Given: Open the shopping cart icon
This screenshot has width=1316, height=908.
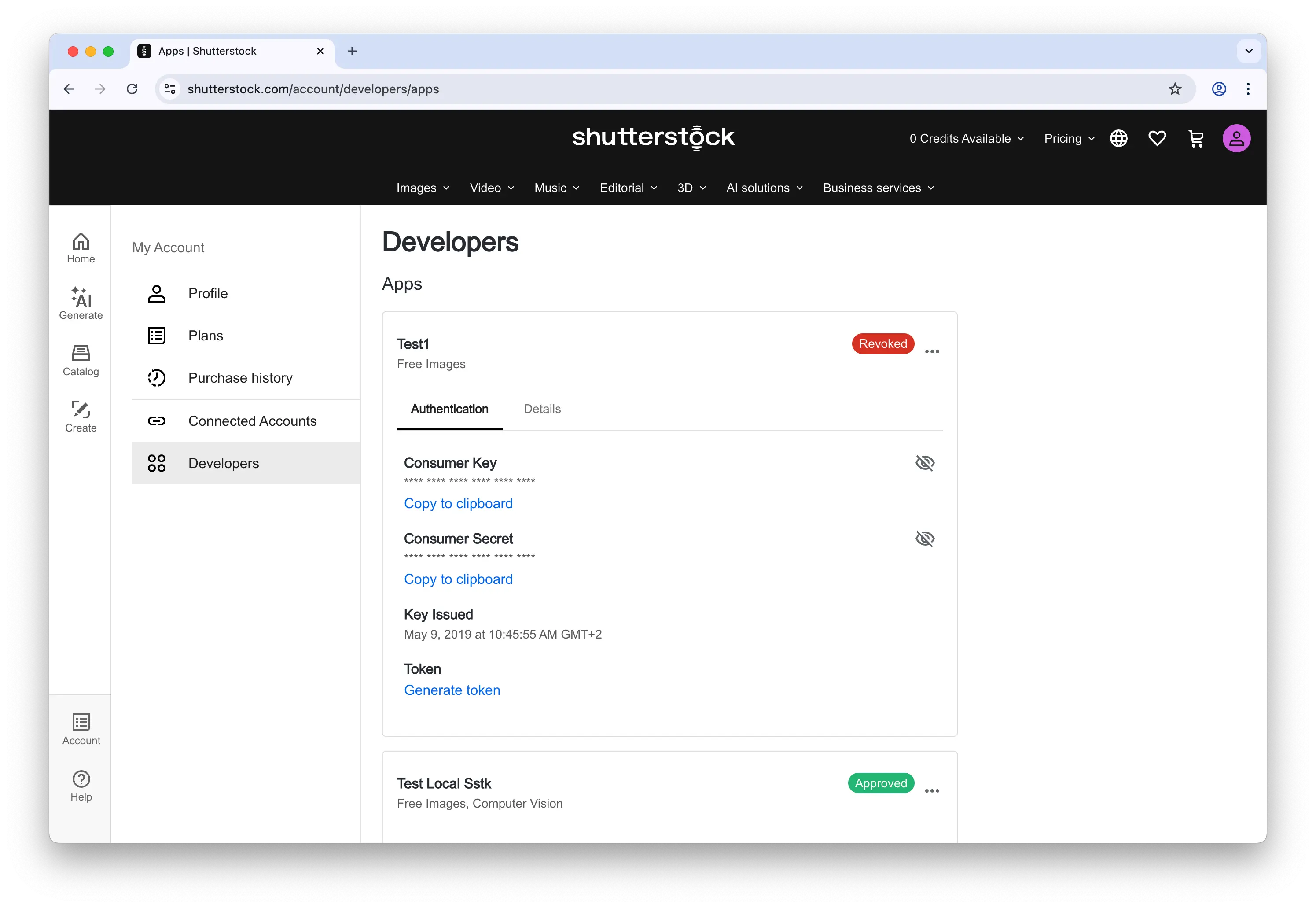Looking at the screenshot, I should [1196, 138].
